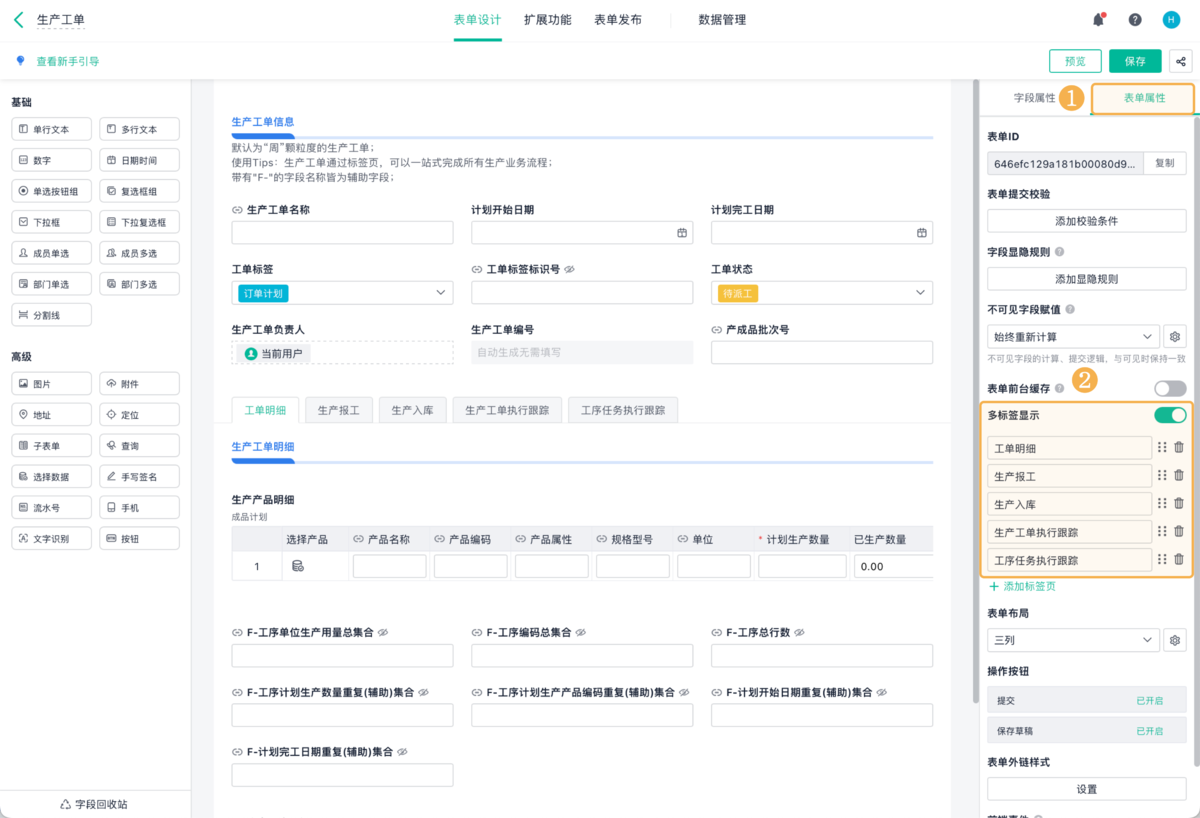The image size is (1200, 818).
Task: Select the 流水号 field type
Action: [x=51, y=506]
